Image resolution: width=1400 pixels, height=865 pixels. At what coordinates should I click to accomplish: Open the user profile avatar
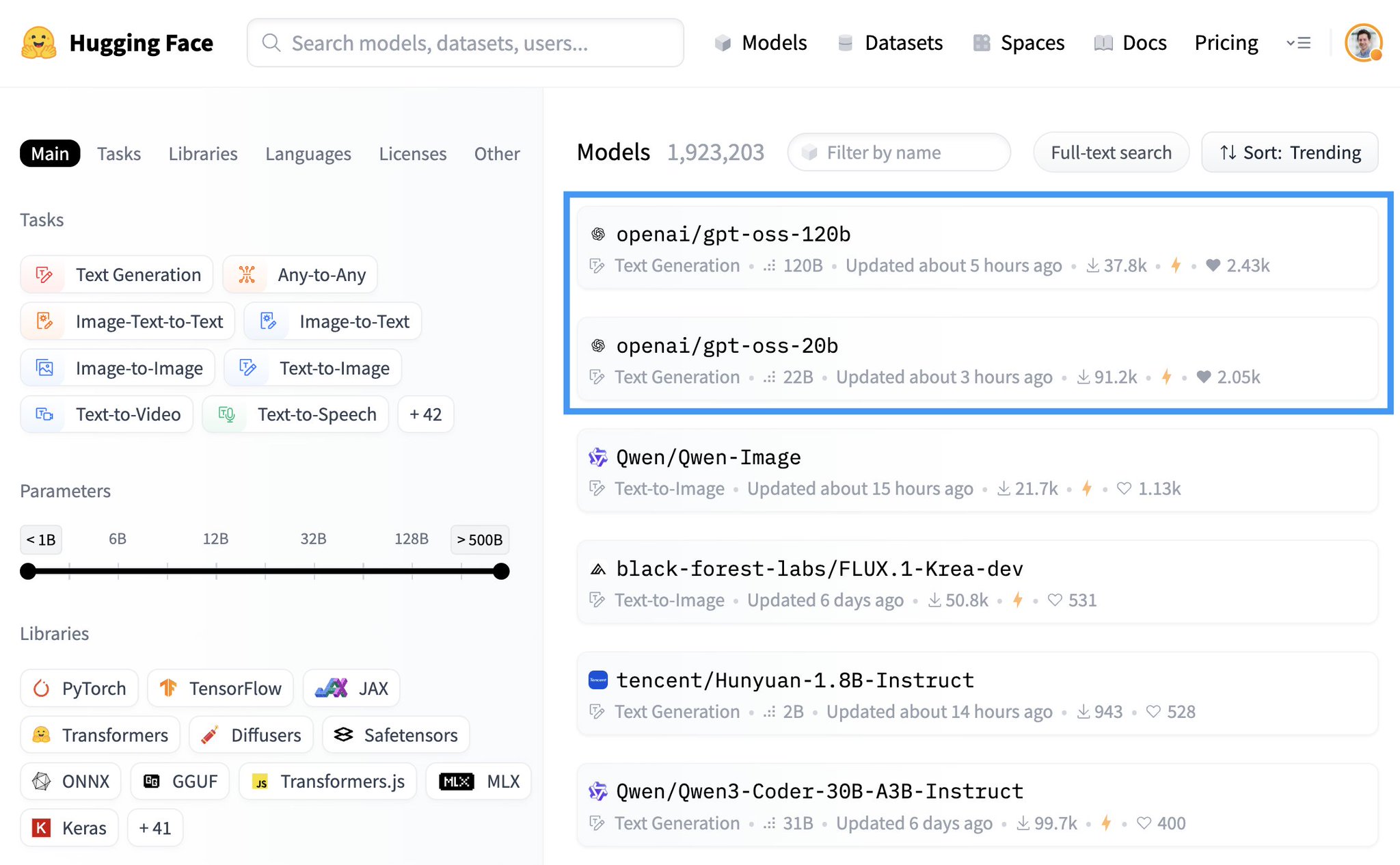click(1363, 43)
